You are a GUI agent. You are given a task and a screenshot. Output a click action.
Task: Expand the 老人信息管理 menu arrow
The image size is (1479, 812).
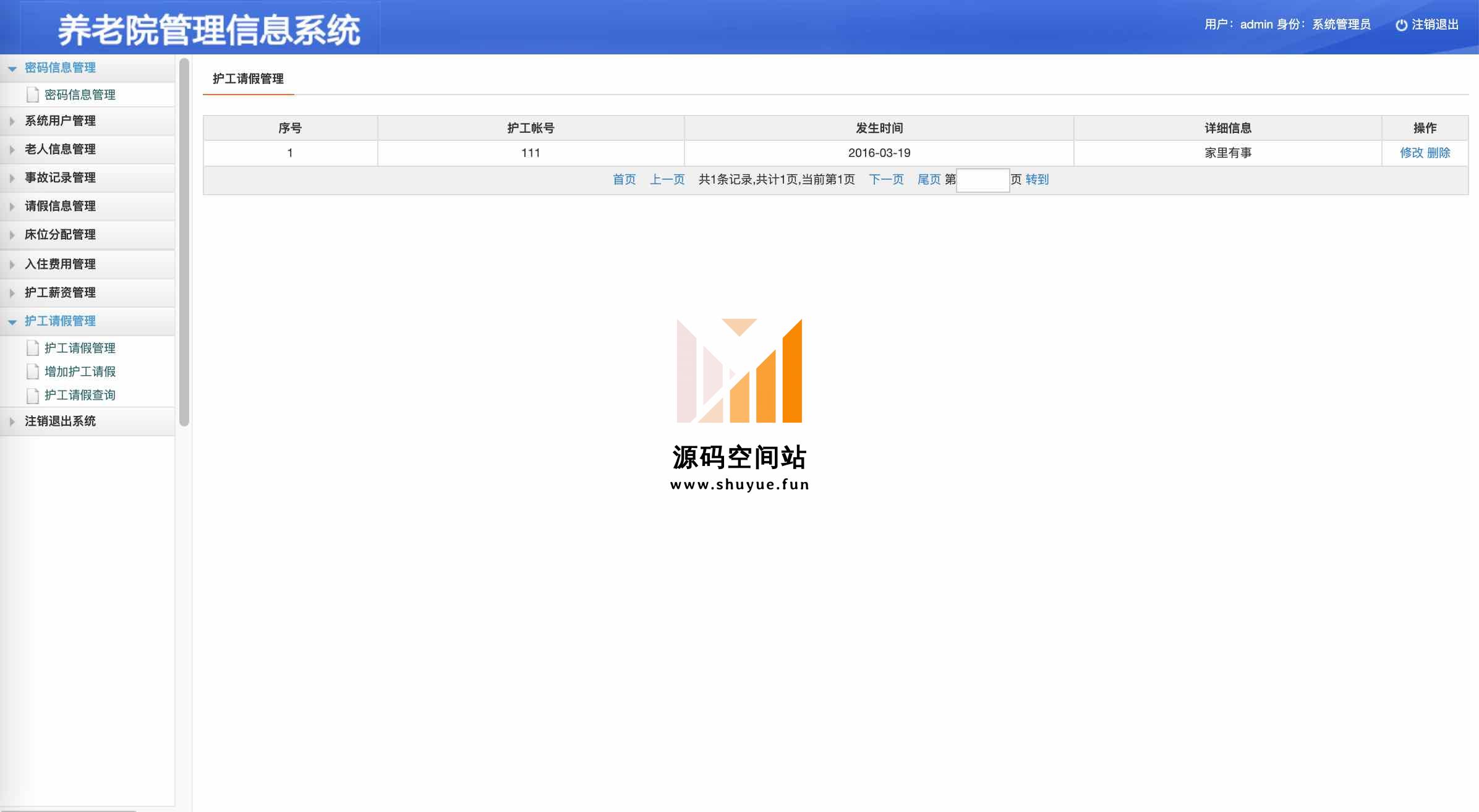12,150
